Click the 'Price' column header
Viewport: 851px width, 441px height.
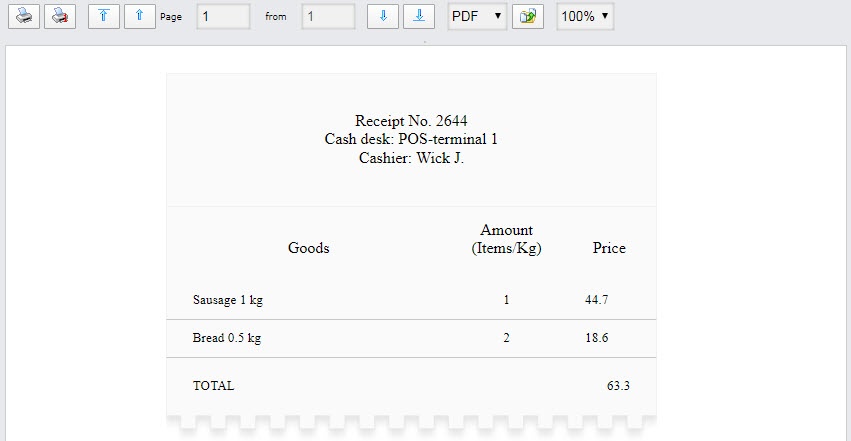click(x=609, y=248)
